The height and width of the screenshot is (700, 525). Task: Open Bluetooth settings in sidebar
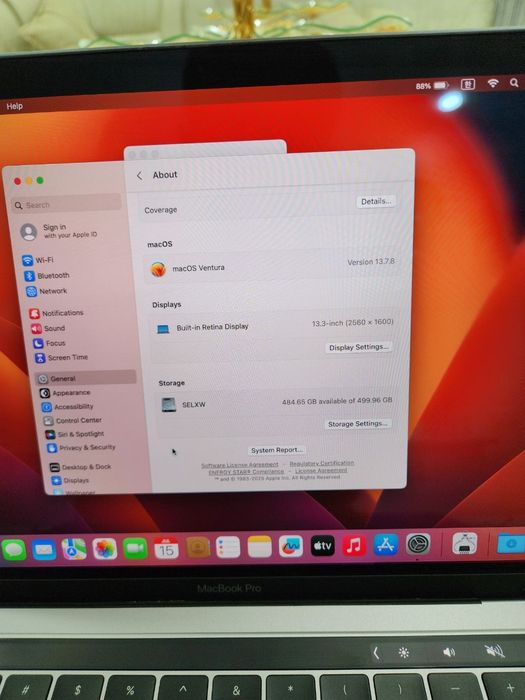(47, 275)
